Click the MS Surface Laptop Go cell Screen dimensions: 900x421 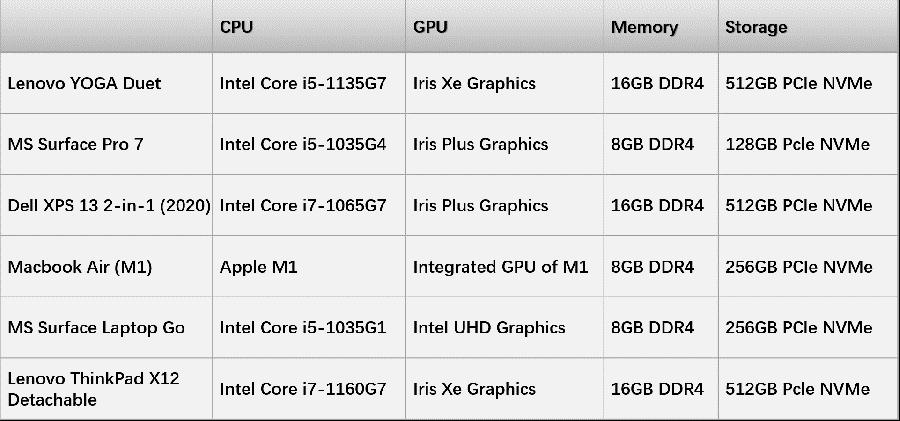point(96,328)
